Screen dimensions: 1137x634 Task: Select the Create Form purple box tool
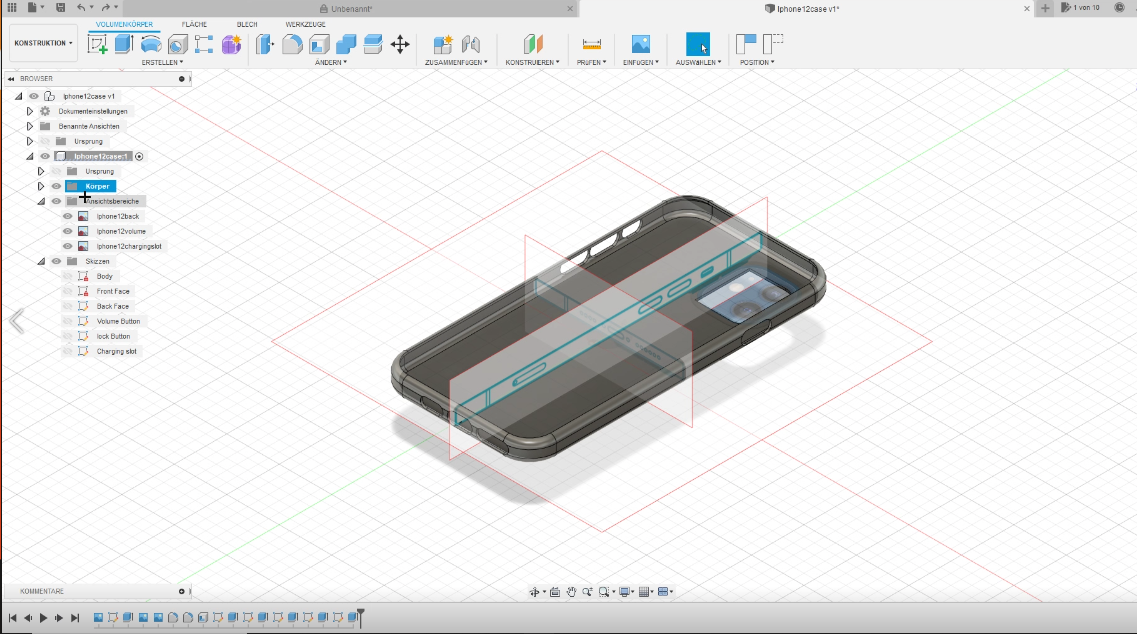coord(231,44)
